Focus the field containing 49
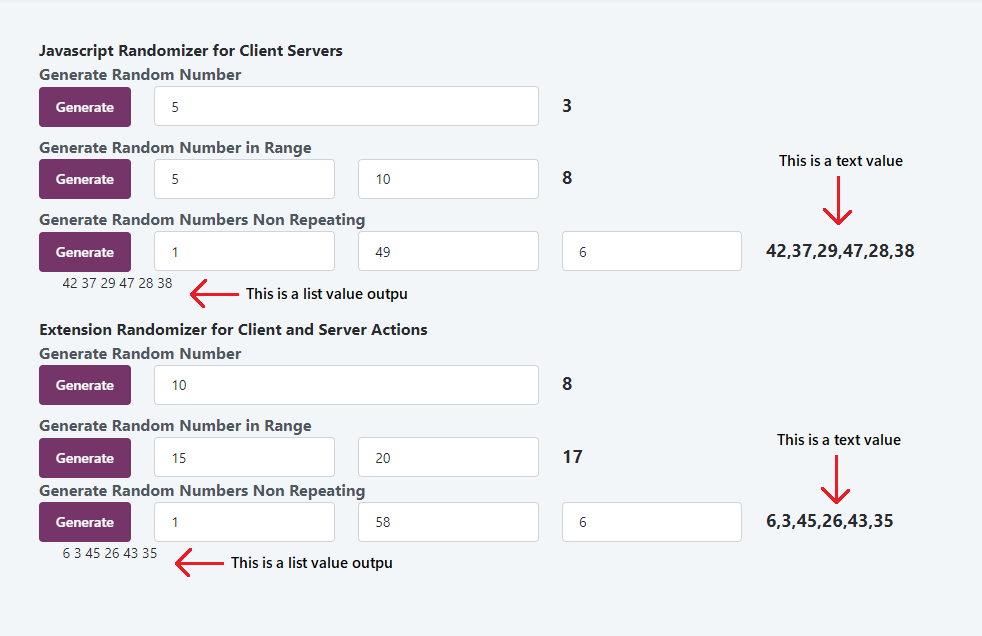The width and height of the screenshot is (982, 636). point(448,252)
